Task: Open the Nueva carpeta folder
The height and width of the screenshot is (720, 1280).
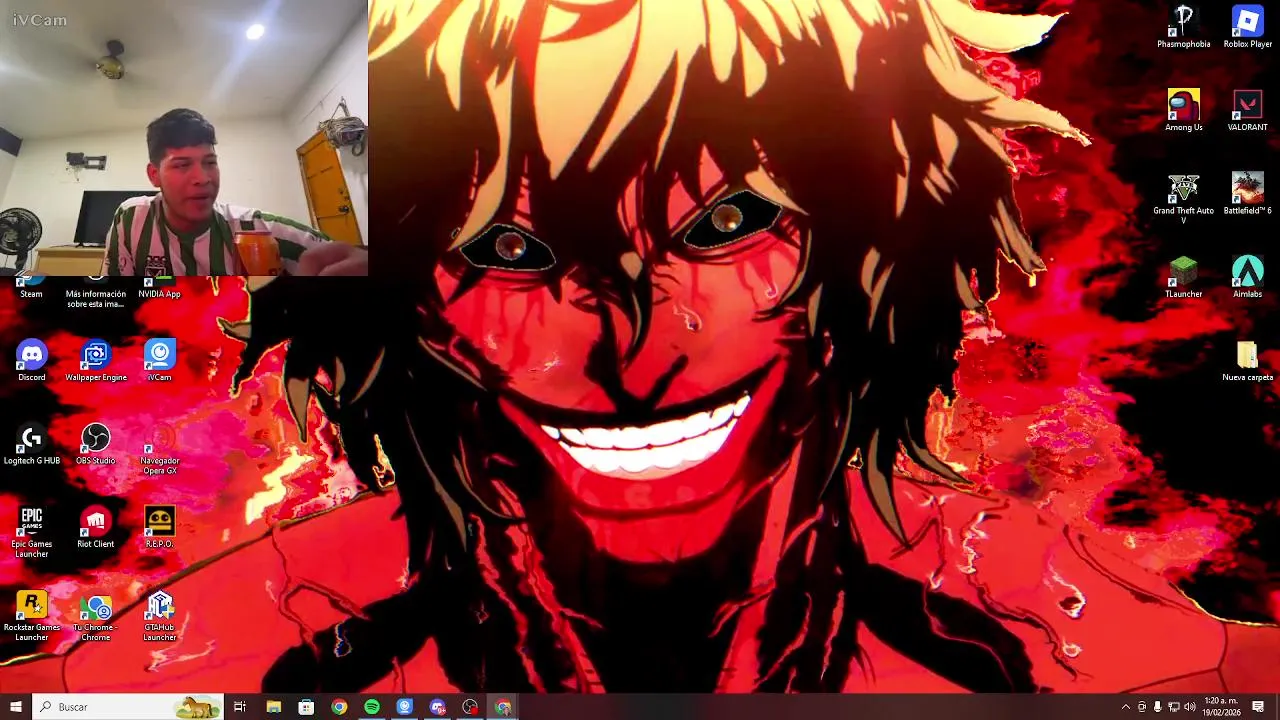Action: click(1248, 361)
